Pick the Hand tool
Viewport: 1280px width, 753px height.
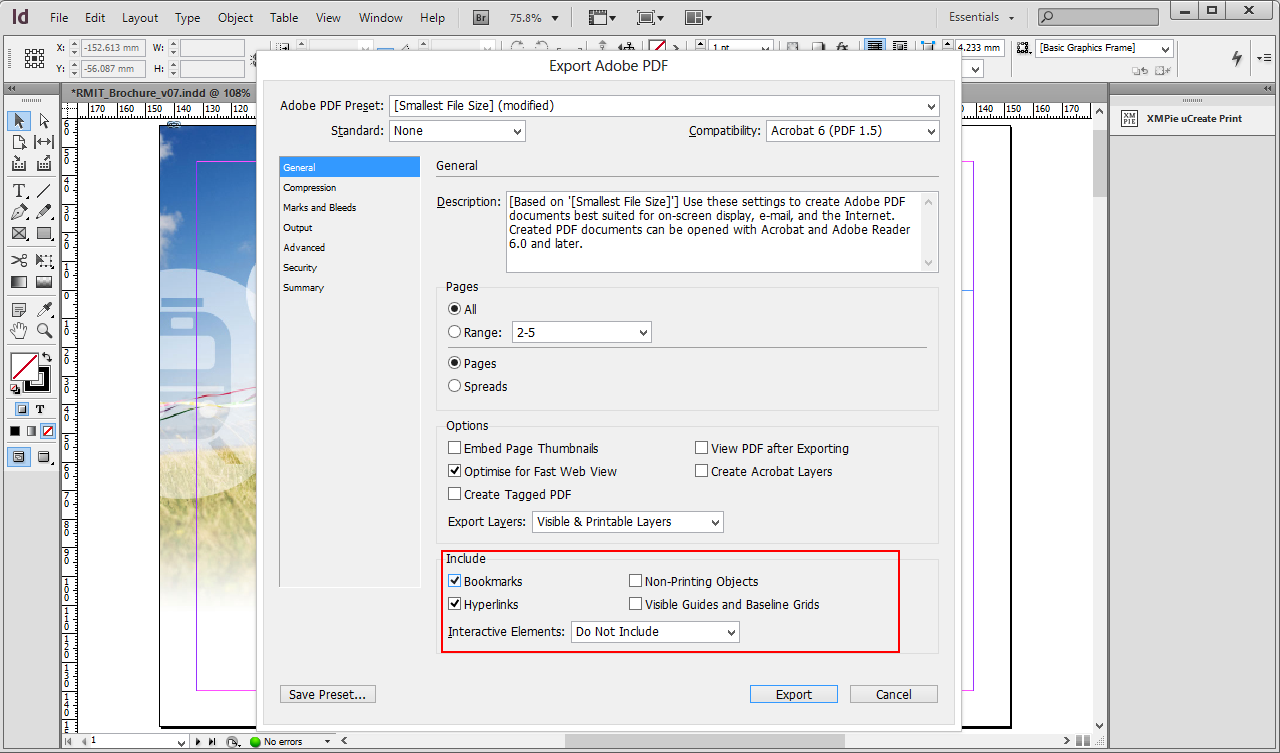click(x=18, y=331)
